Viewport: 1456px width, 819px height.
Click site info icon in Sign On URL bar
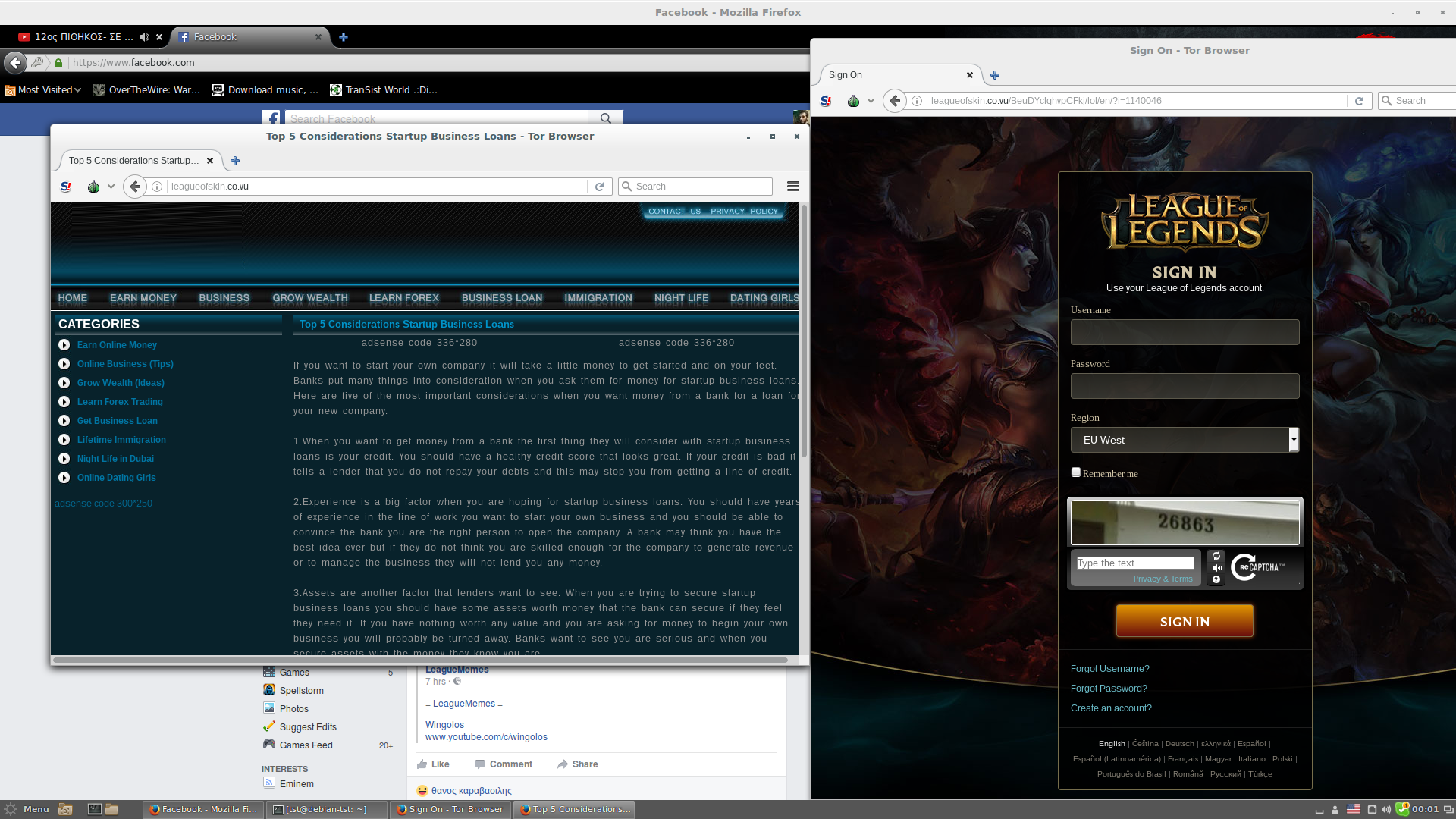coord(917,101)
